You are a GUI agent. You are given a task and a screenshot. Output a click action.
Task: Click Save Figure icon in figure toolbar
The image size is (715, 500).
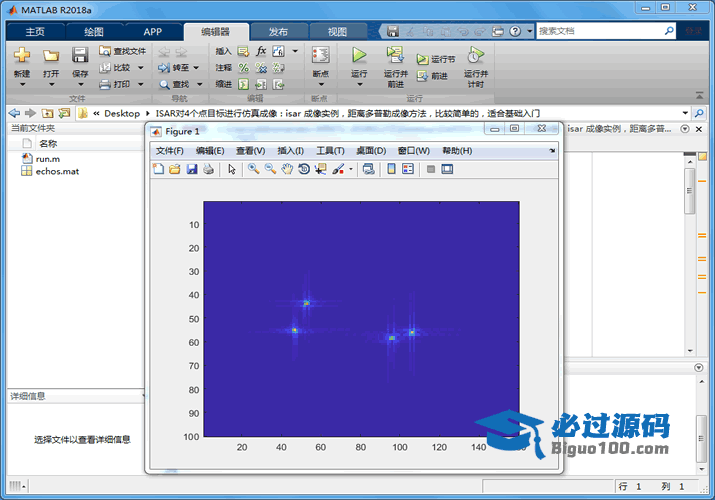point(192,169)
